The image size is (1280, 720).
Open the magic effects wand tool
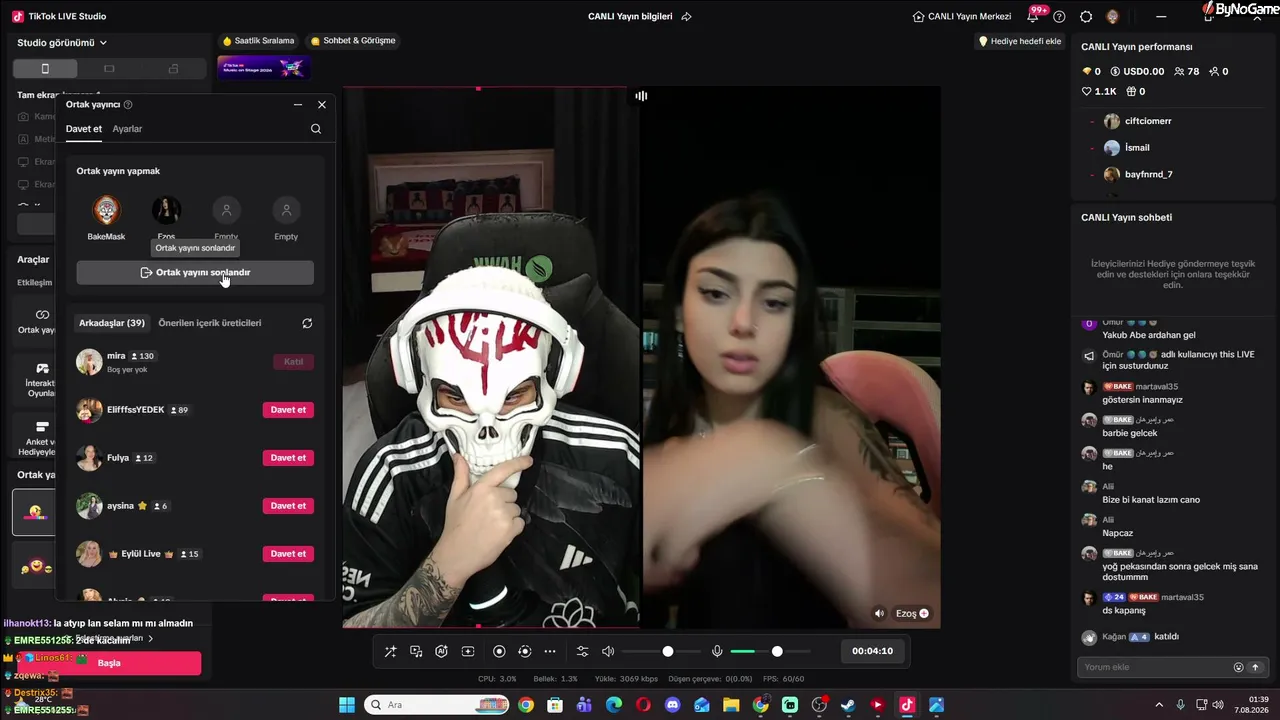(x=390, y=652)
